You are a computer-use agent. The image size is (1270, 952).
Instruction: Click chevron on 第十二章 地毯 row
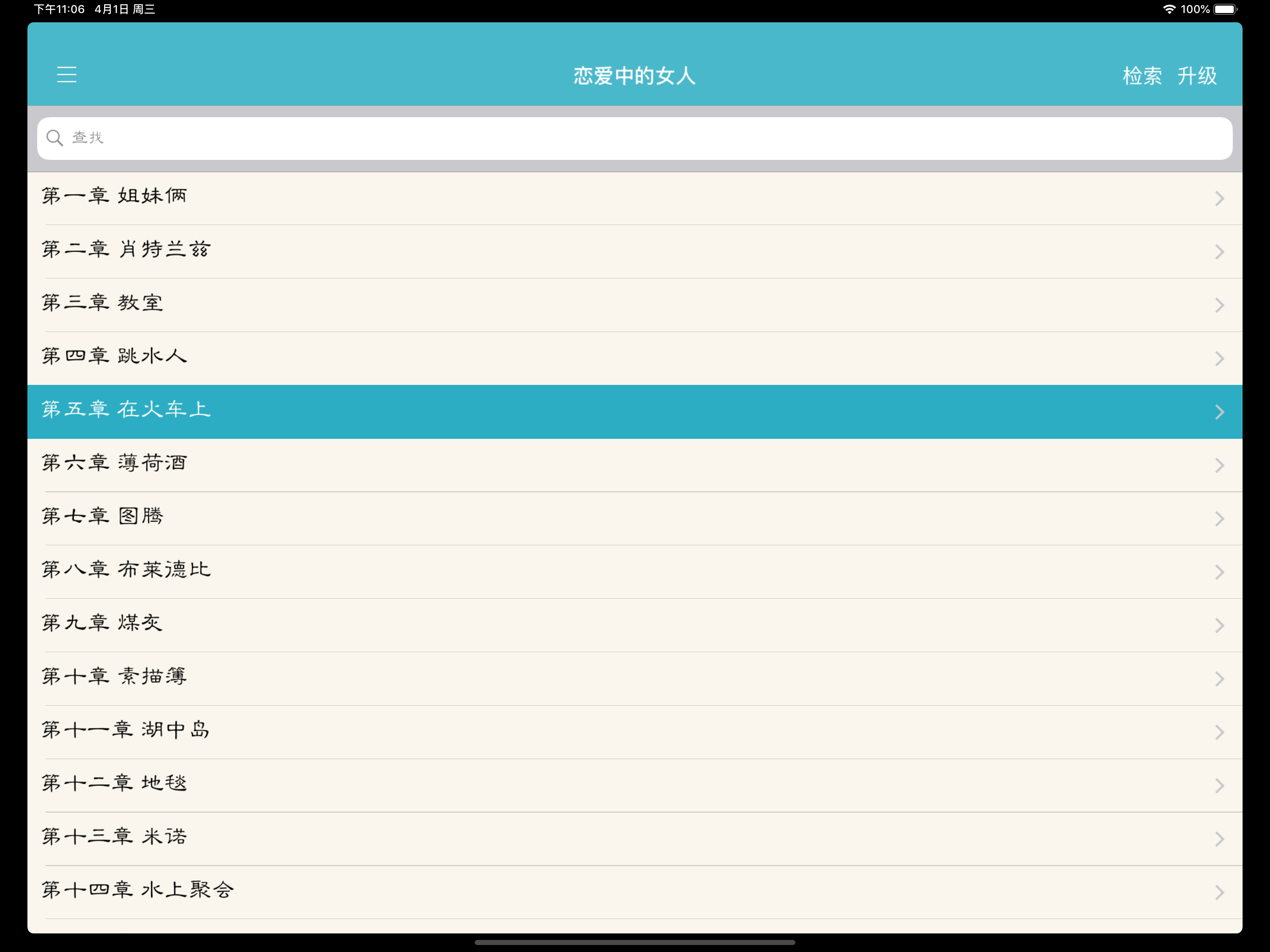pyautogui.click(x=1219, y=786)
